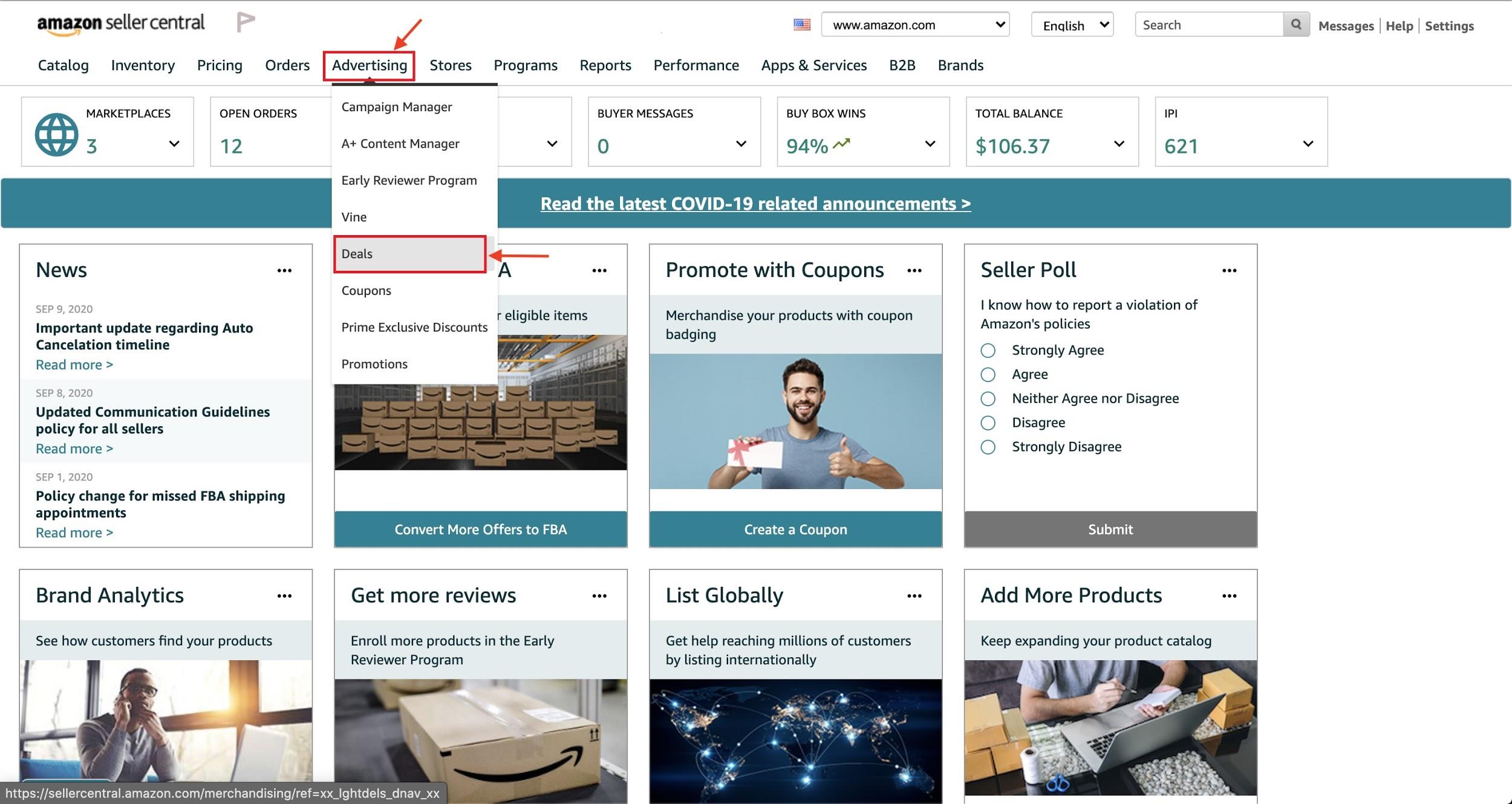Image resolution: width=1512 pixels, height=804 pixels.
Task: Choose Vine menu entry
Action: click(354, 217)
